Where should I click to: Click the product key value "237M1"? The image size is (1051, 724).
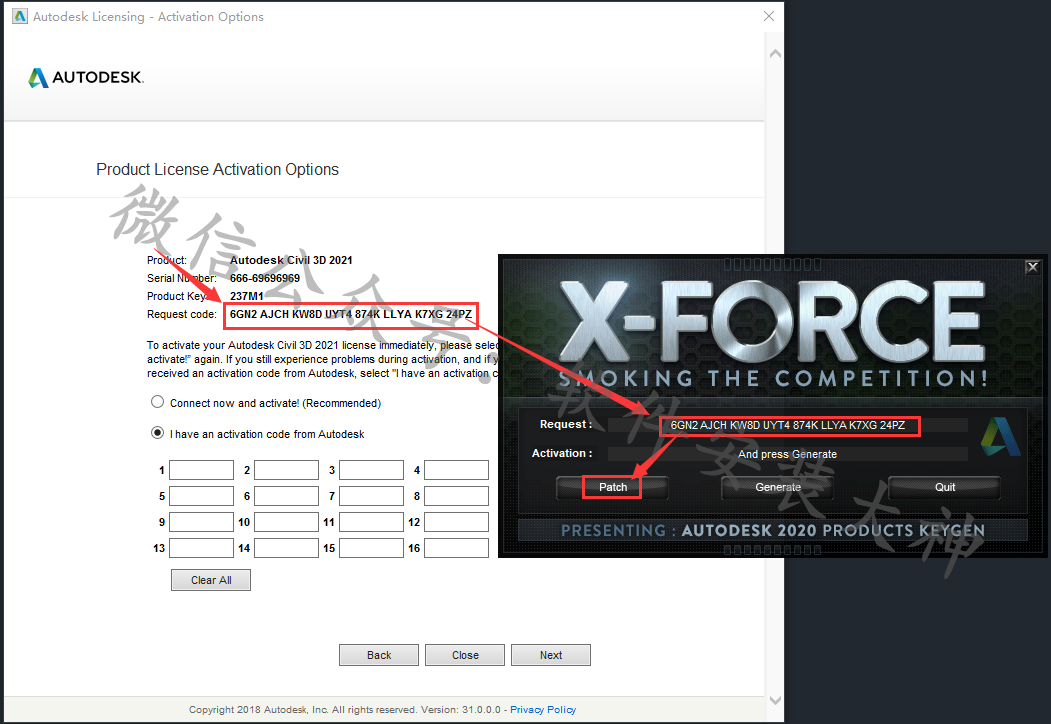[247, 296]
